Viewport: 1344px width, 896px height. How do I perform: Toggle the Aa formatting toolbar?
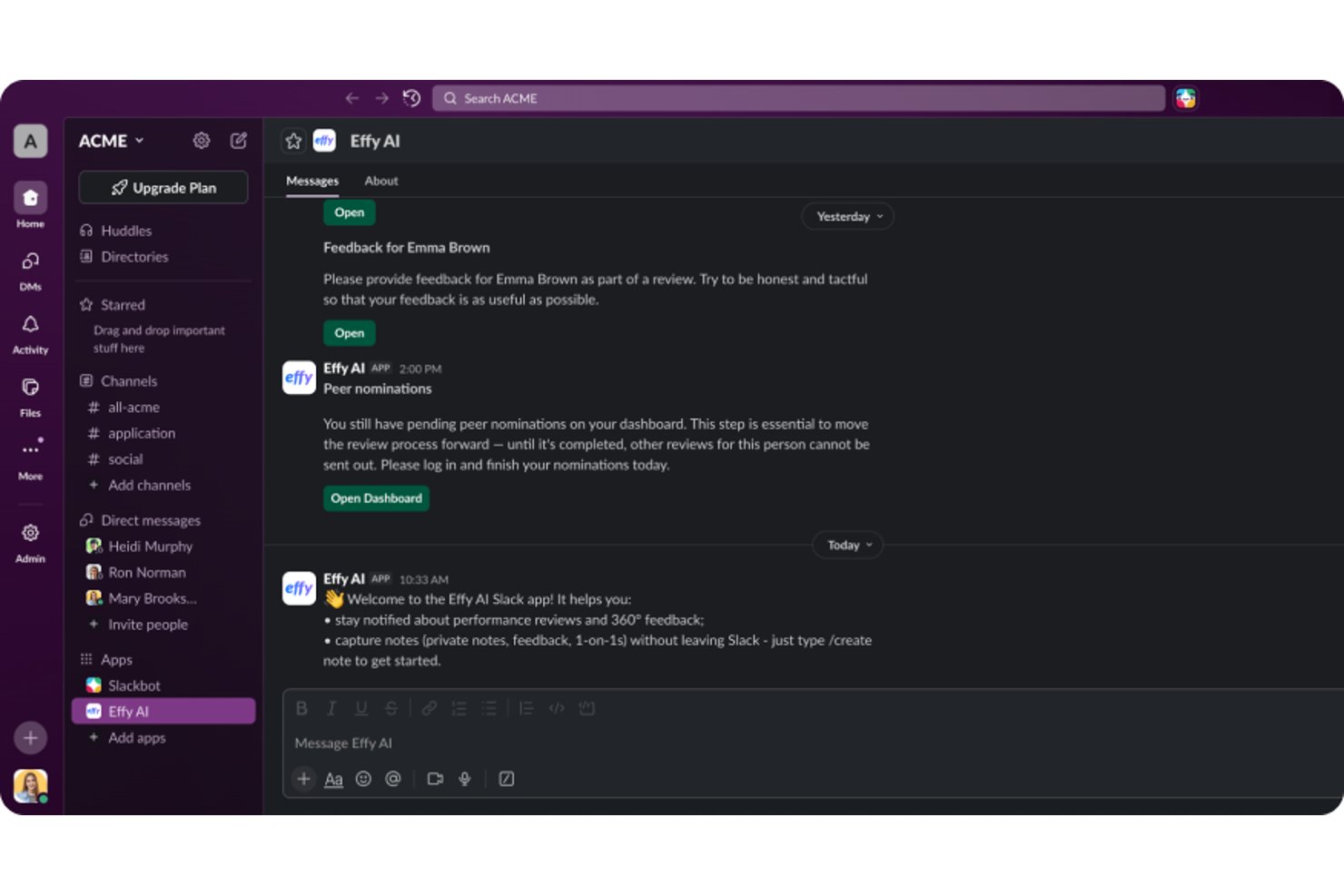(334, 779)
